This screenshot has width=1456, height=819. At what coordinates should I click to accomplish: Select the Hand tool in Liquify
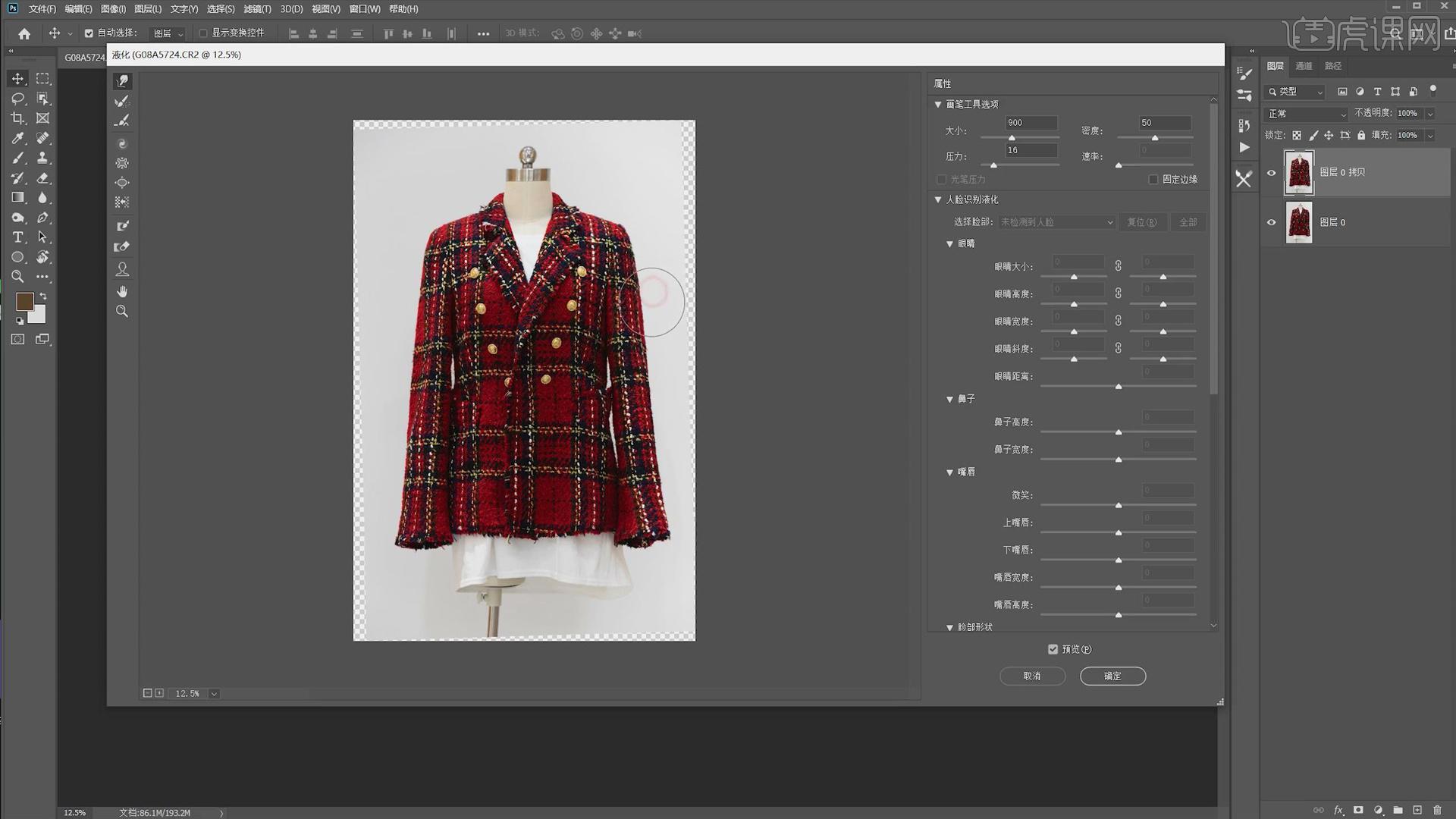(122, 291)
